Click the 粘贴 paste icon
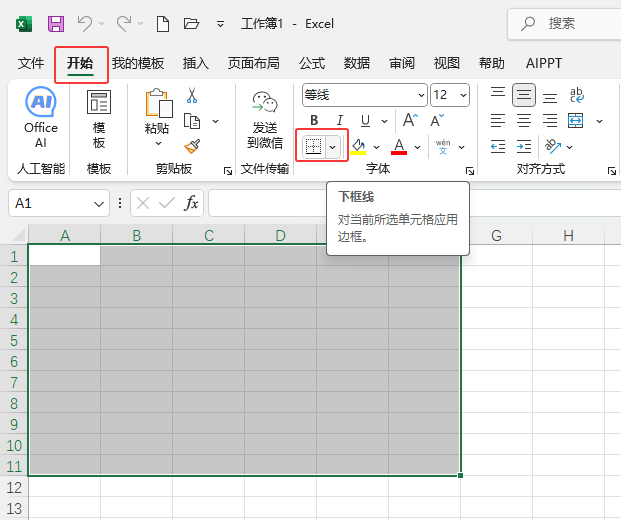621x520 pixels. tap(159, 103)
